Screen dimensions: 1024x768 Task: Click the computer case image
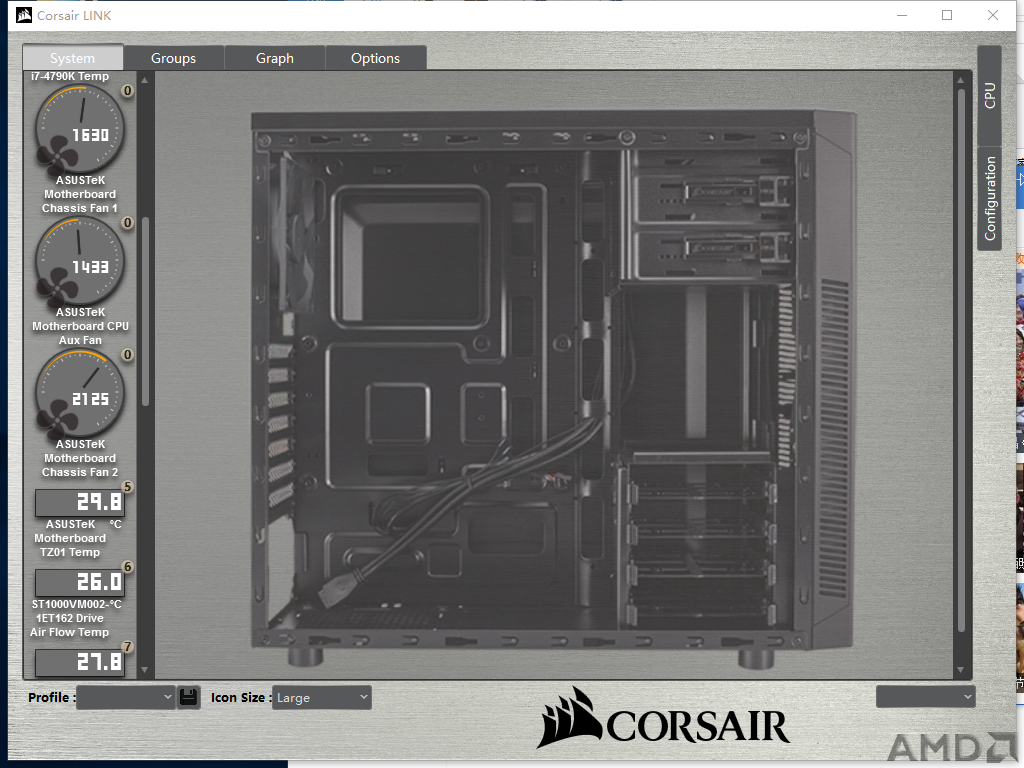click(553, 389)
